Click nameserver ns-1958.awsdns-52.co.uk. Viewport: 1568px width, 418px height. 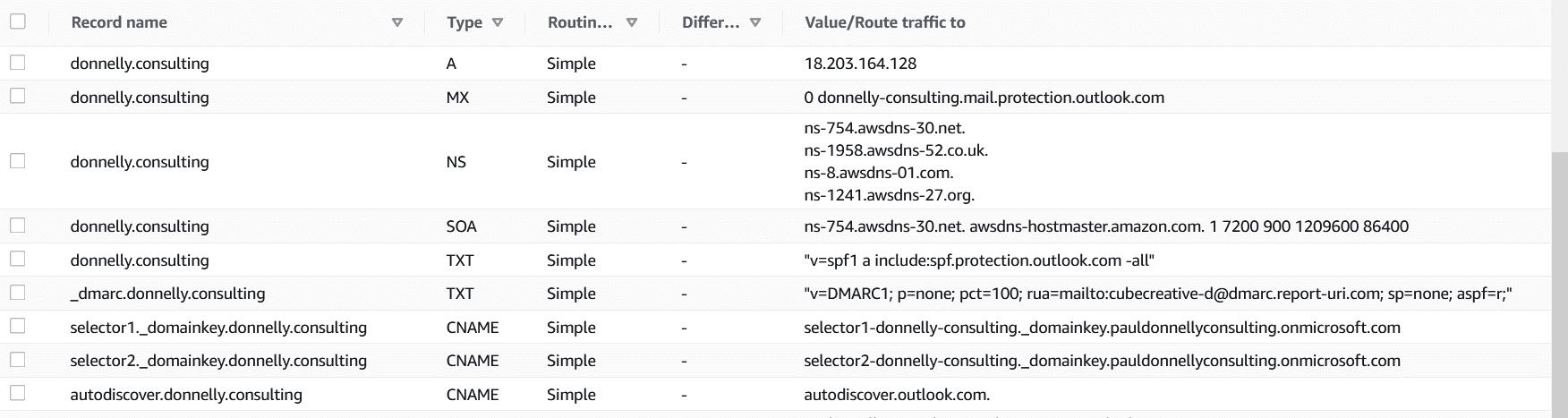point(896,150)
